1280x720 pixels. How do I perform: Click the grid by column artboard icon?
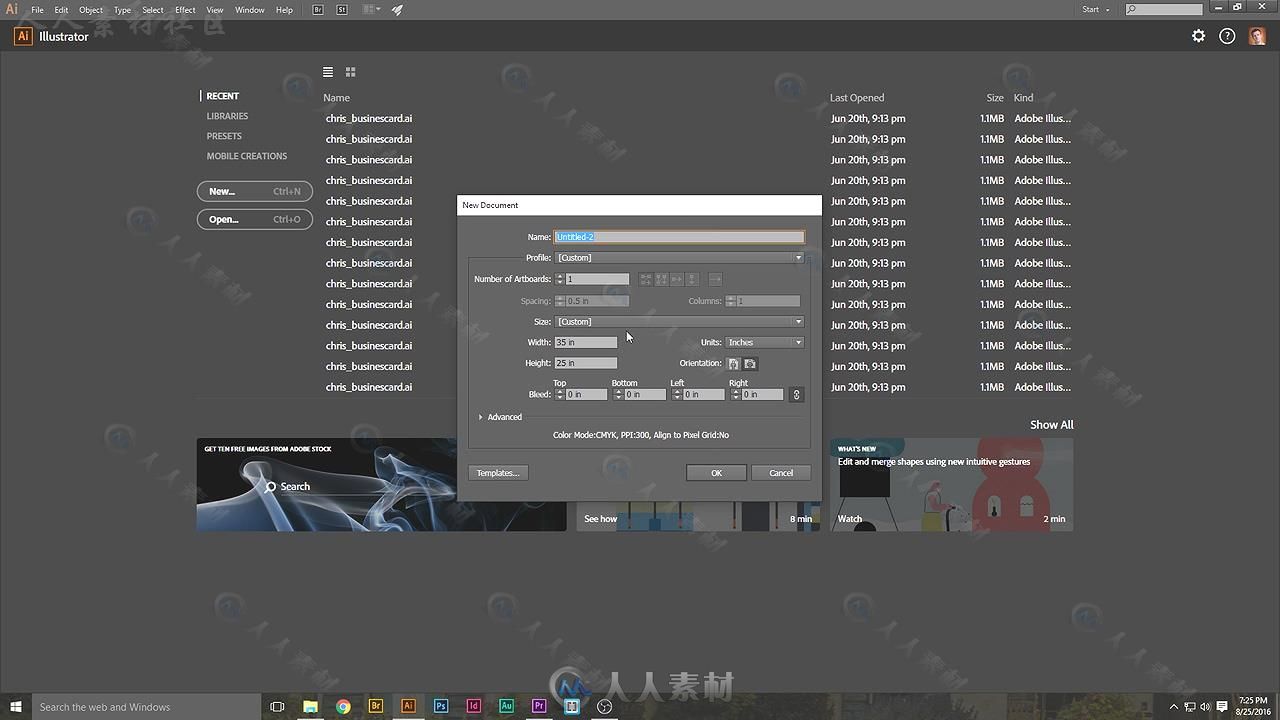661,279
